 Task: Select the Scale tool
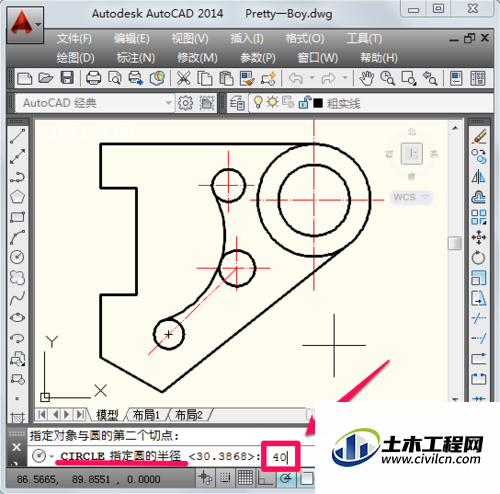(x=479, y=278)
